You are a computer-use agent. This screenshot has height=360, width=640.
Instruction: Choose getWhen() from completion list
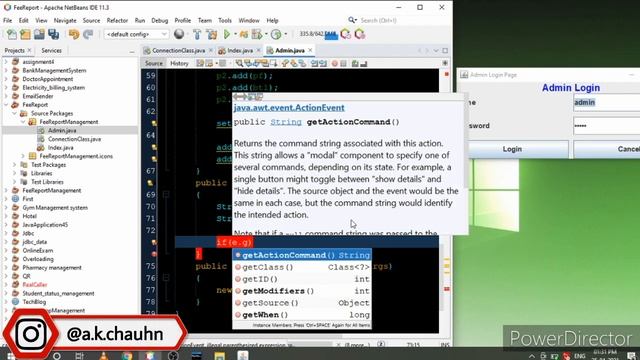click(x=302, y=315)
